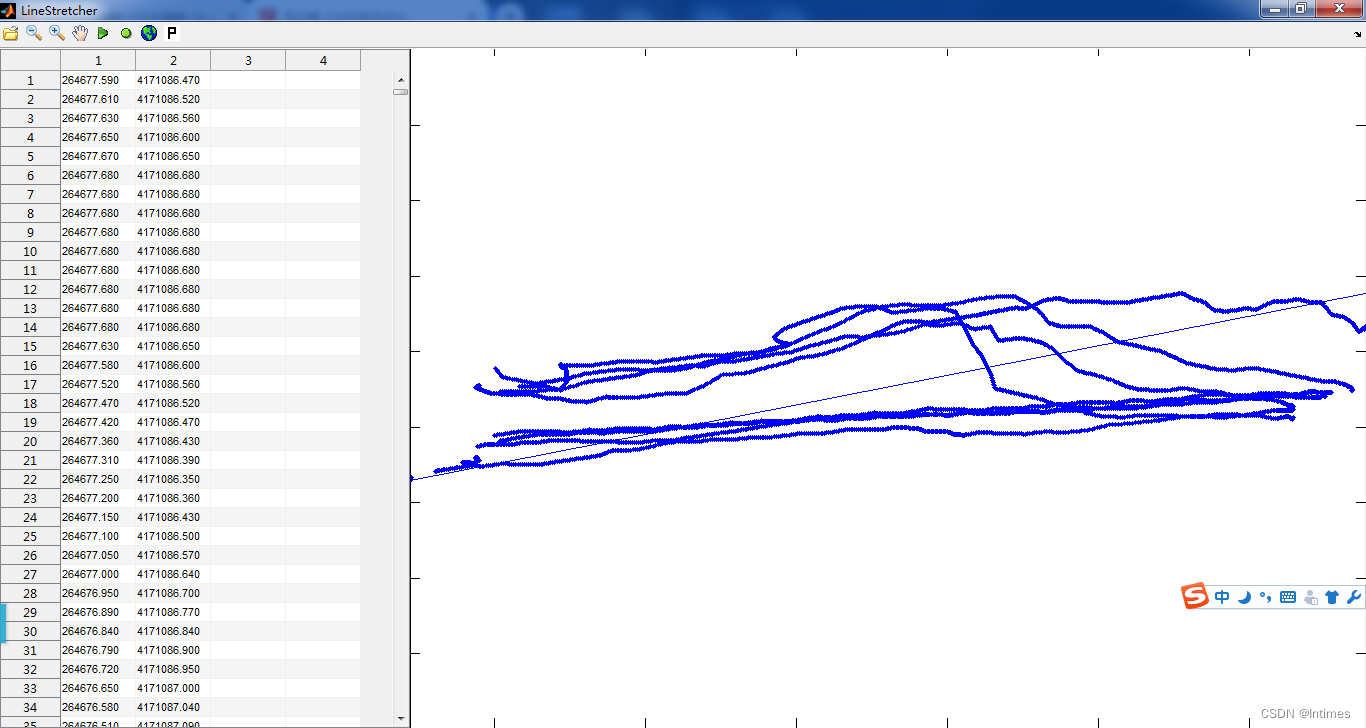This screenshot has height=728, width=1366.
Task: Run processing with the green play arrow
Action: click(x=102, y=32)
